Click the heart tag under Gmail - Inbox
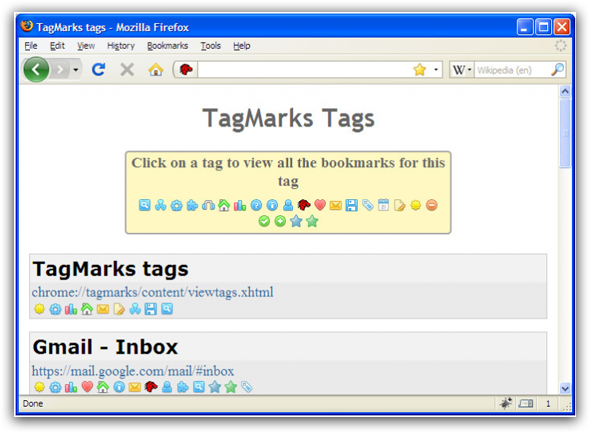 (87, 386)
